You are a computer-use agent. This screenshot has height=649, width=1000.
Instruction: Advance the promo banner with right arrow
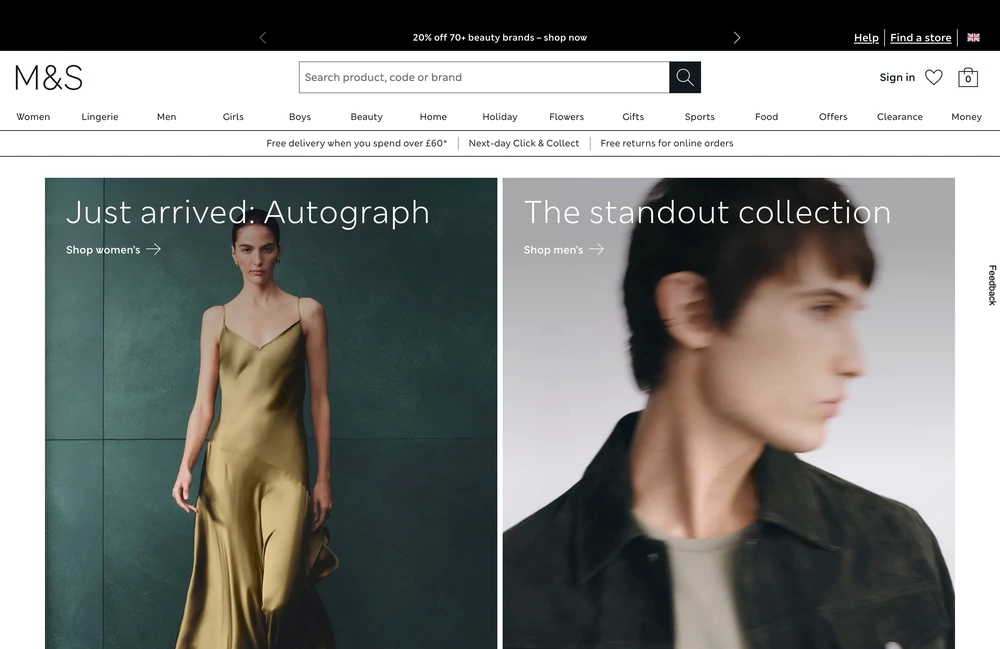coord(736,37)
